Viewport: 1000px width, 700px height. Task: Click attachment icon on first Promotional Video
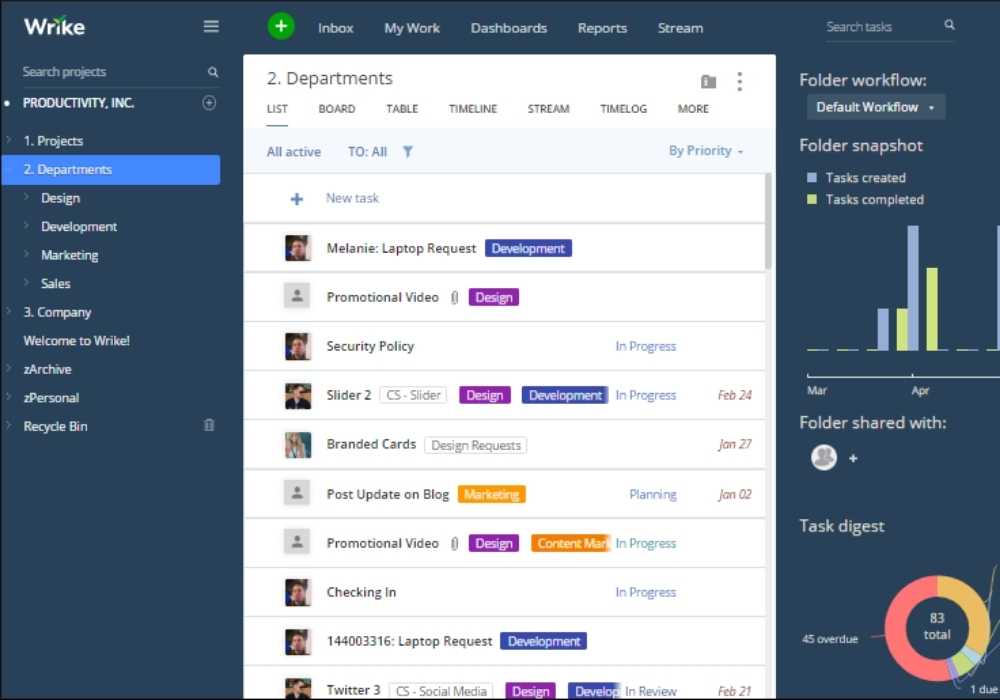[x=454, y=298]
